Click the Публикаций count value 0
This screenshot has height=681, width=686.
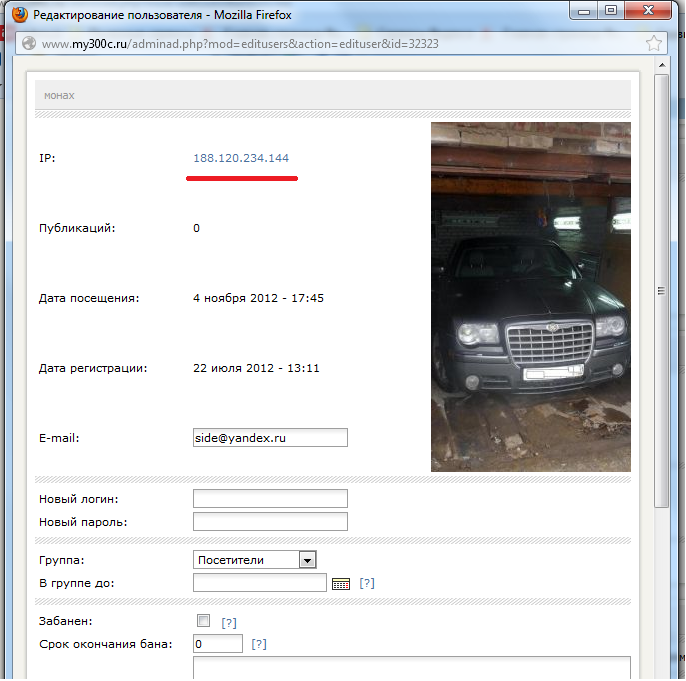click(196, 228)
